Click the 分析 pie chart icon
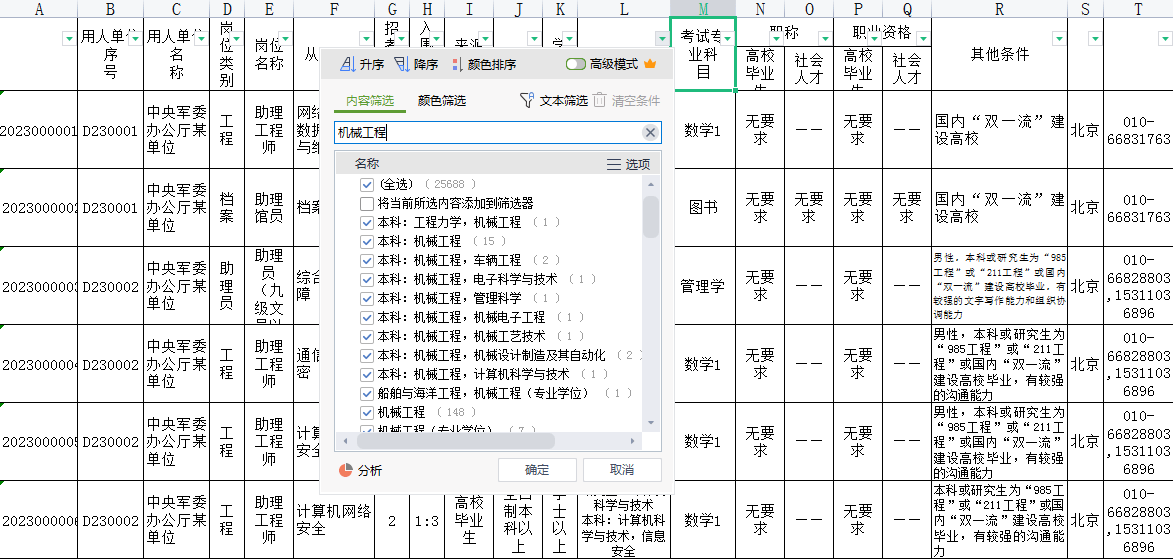 [346, 470]
